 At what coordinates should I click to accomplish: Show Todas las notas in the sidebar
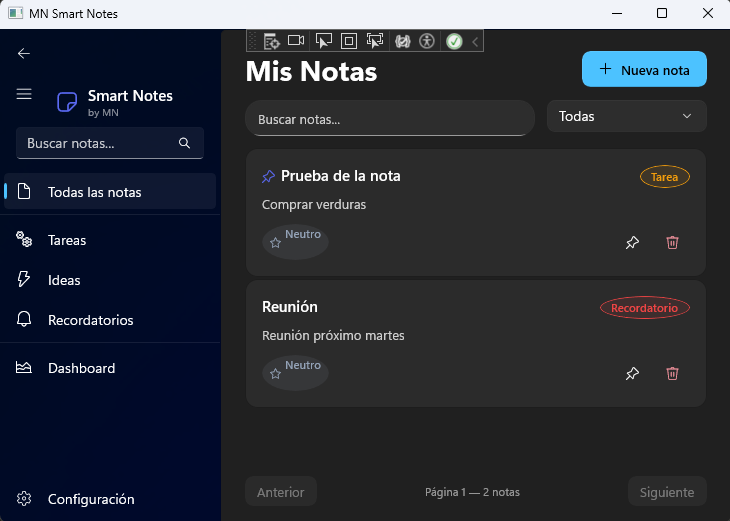tap(110, 192)
